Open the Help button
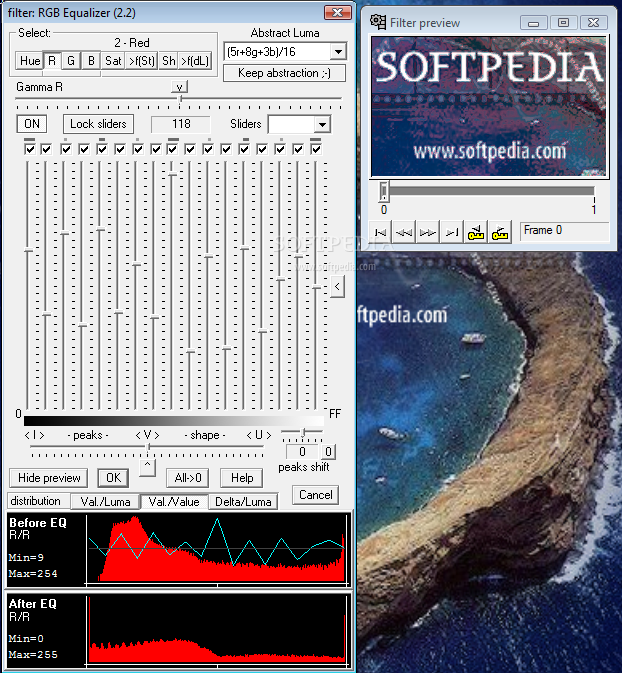622x673 pixels. pyautogui.click(x=242, y=478)
